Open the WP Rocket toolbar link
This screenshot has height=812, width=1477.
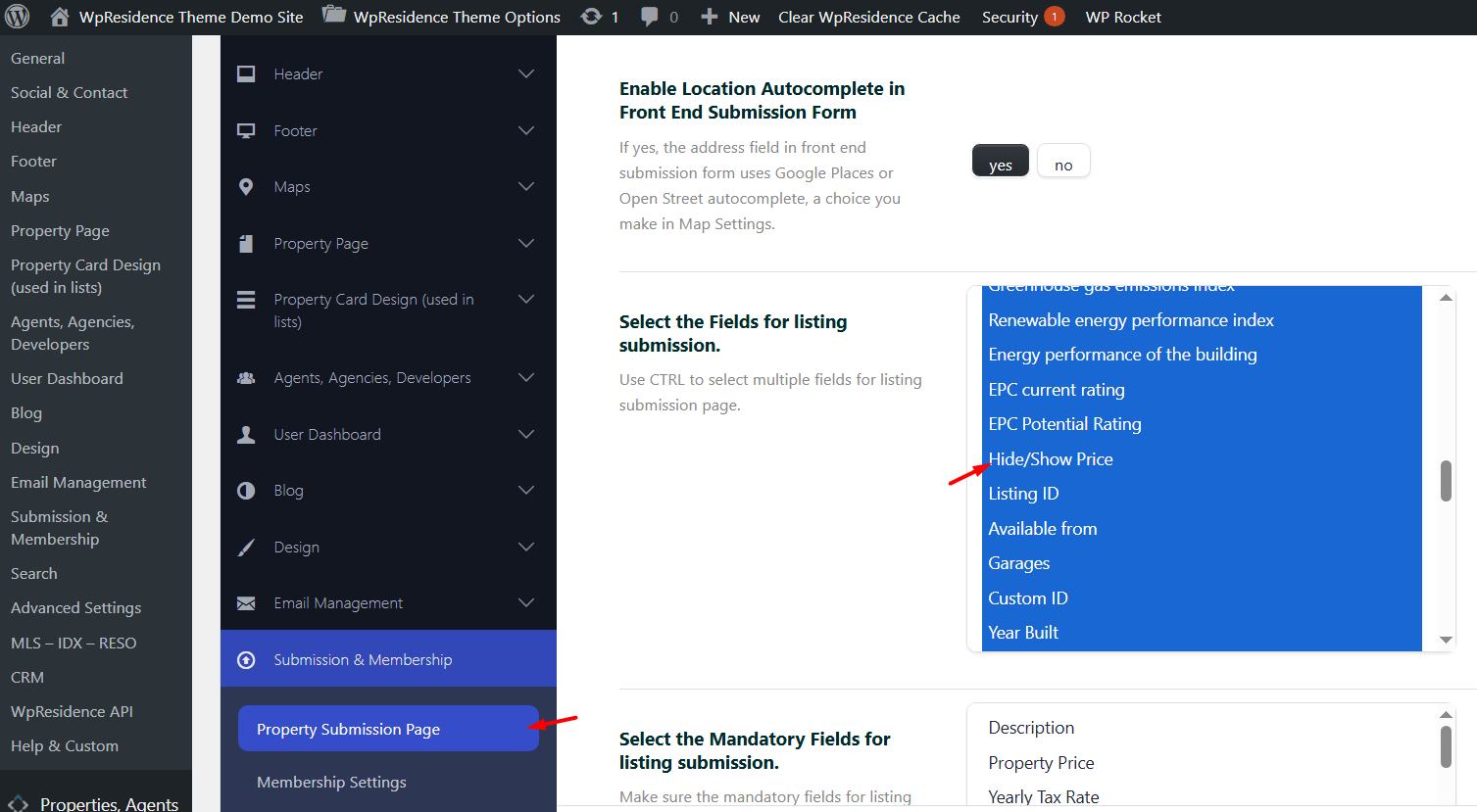1122,17
